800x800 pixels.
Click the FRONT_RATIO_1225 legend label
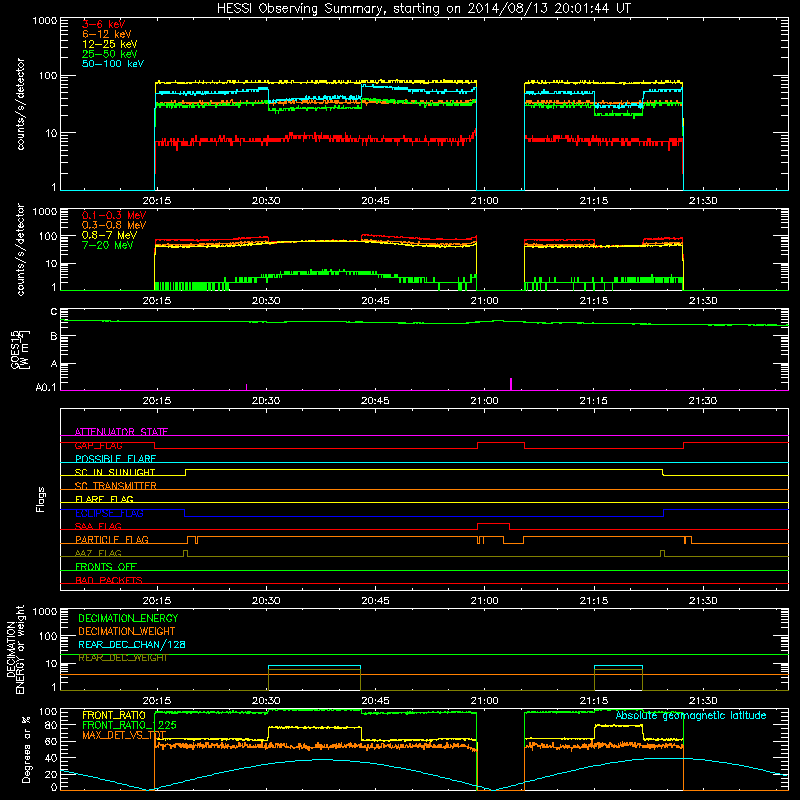pos(129,725)
